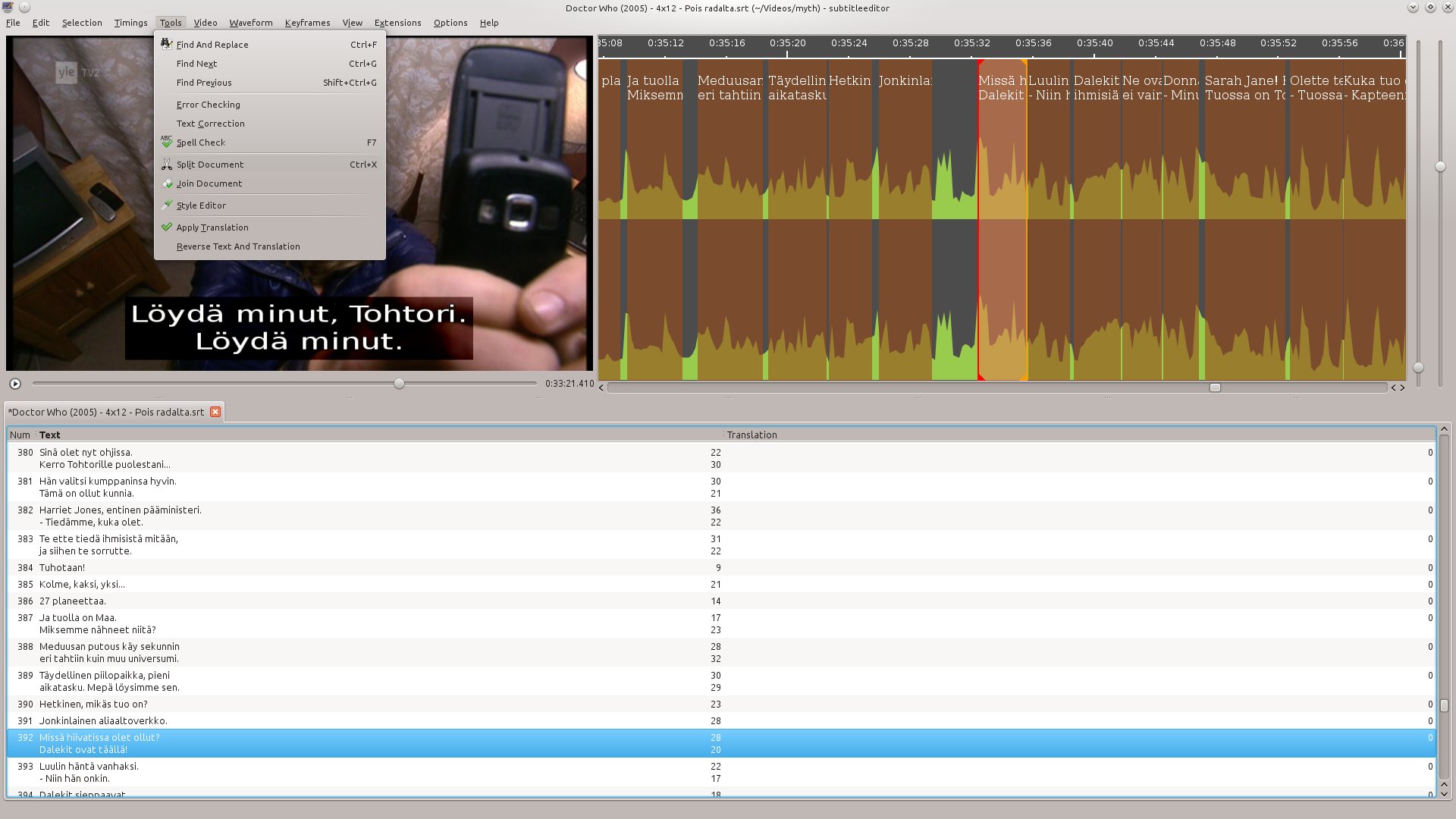Click the window pin button in title bar

[24, 8]
